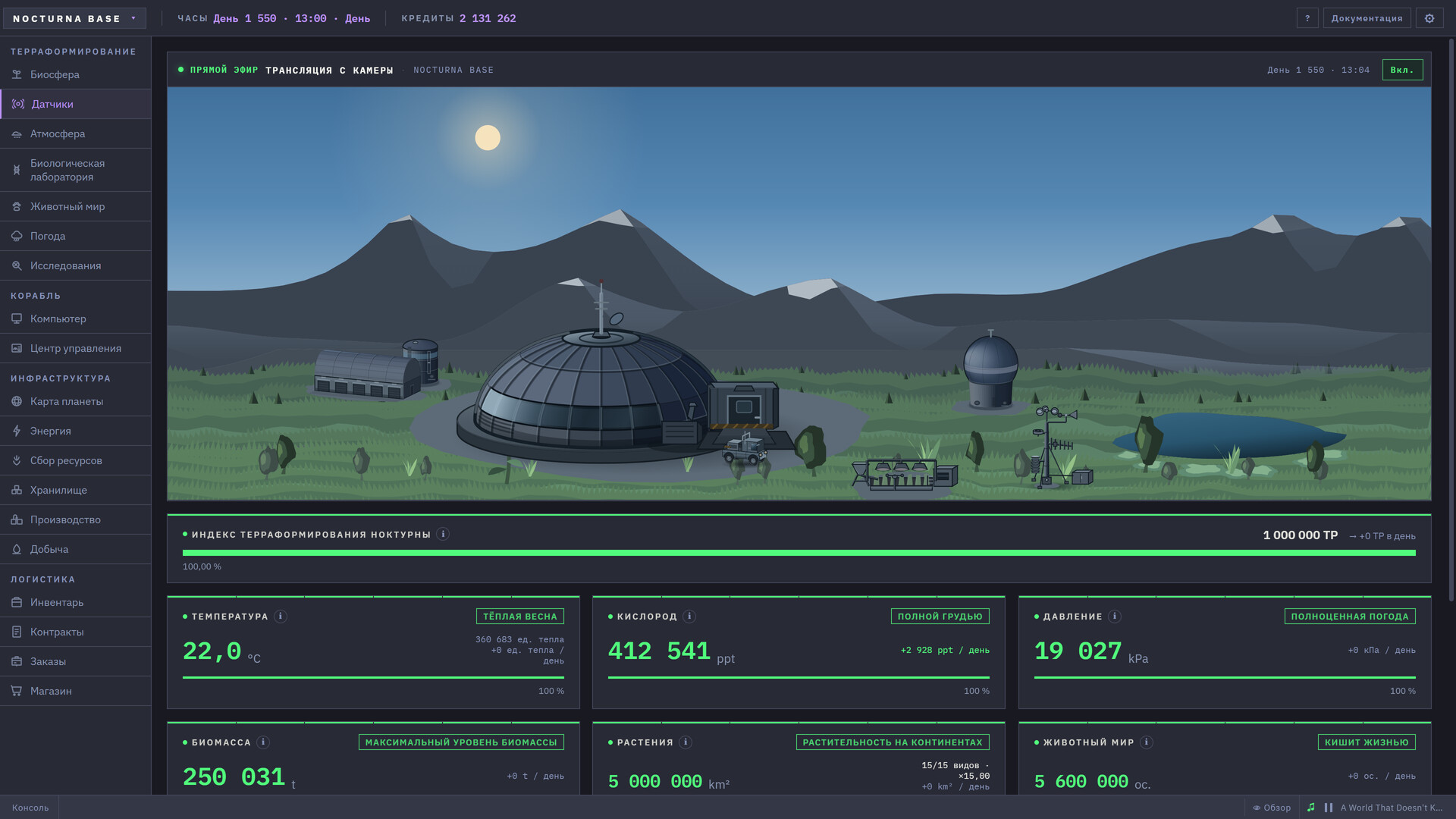The width and height of the screenshot is (1456, 819).
Task: Show info for Растения card
Action: [686, 742]
